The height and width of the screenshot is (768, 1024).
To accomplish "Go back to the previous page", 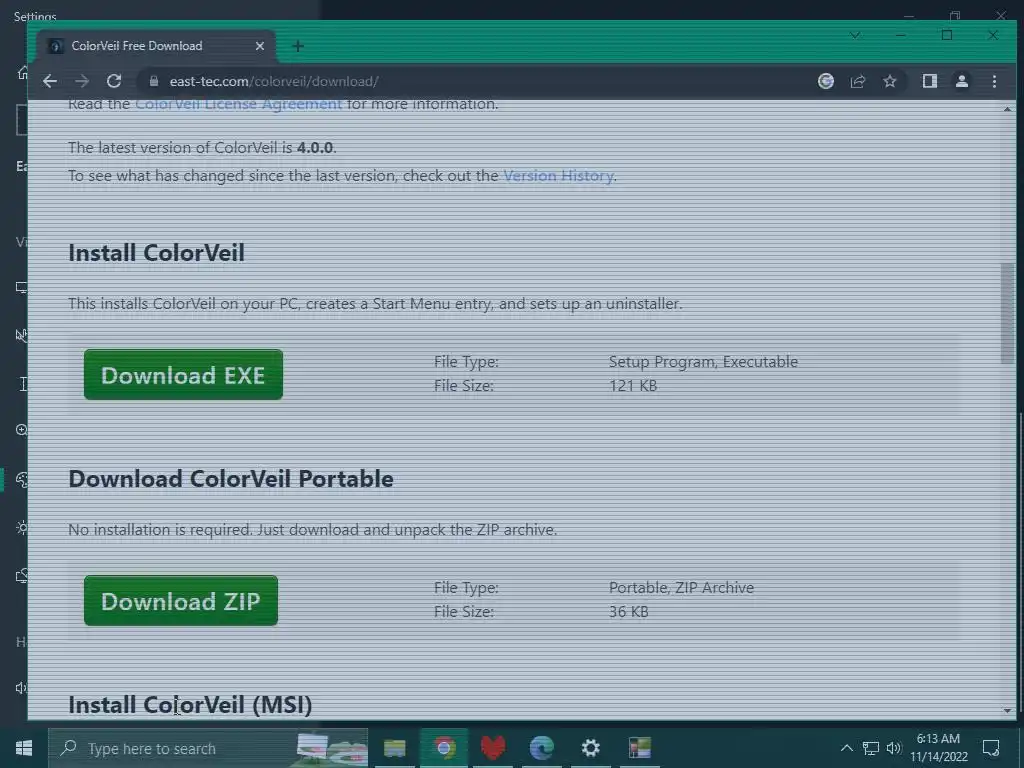I will 50,81.
